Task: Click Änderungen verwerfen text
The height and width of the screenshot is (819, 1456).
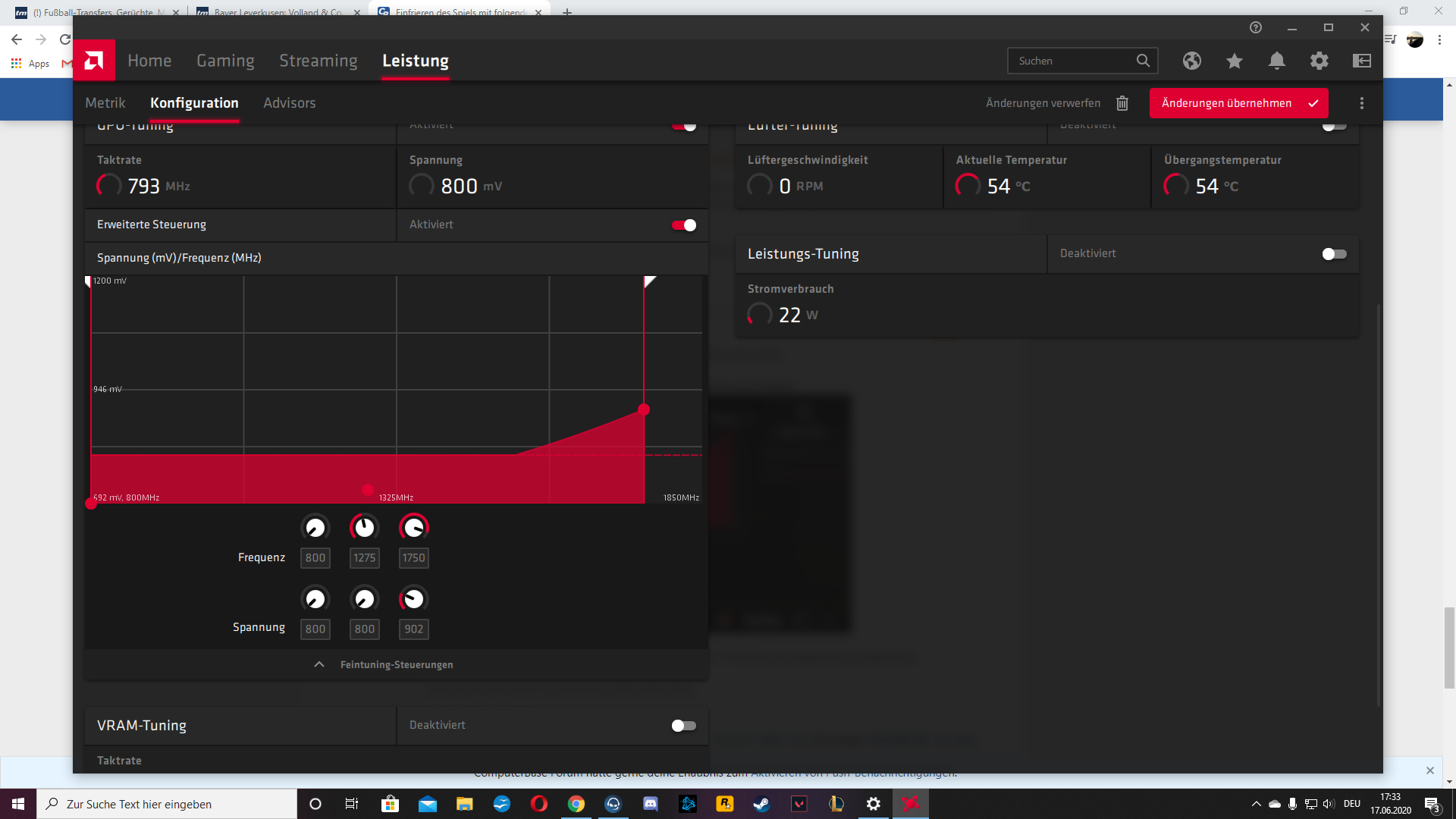Action: [x=1043, y=103]
